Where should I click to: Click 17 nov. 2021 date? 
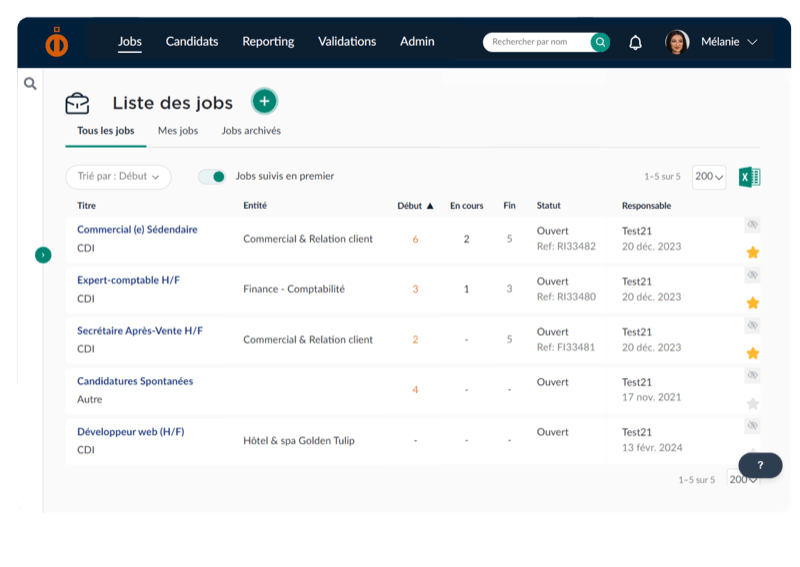pyautogui.click(x=652, y=397)
